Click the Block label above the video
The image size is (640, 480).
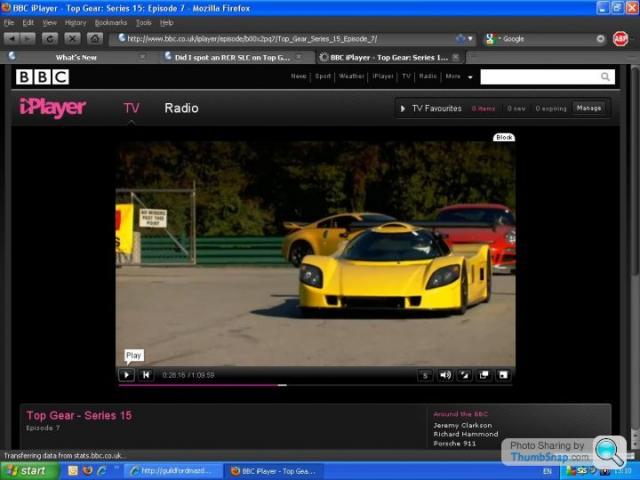coord(504,138)
